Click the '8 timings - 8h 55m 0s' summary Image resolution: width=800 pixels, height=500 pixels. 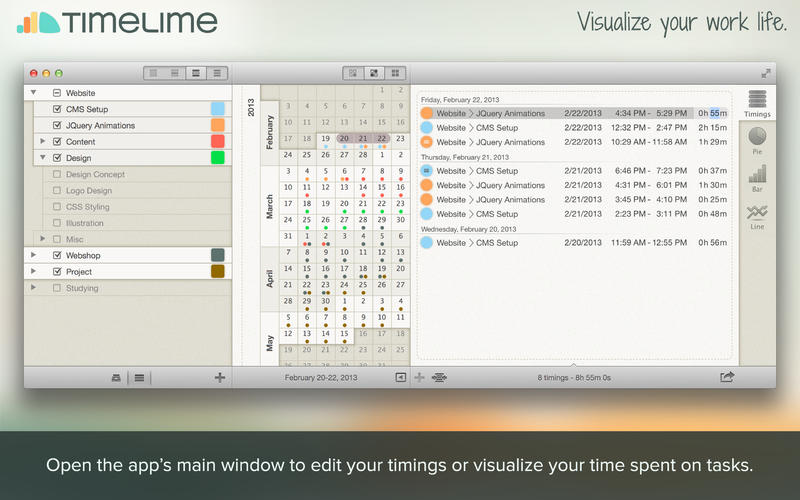[574, 378]
